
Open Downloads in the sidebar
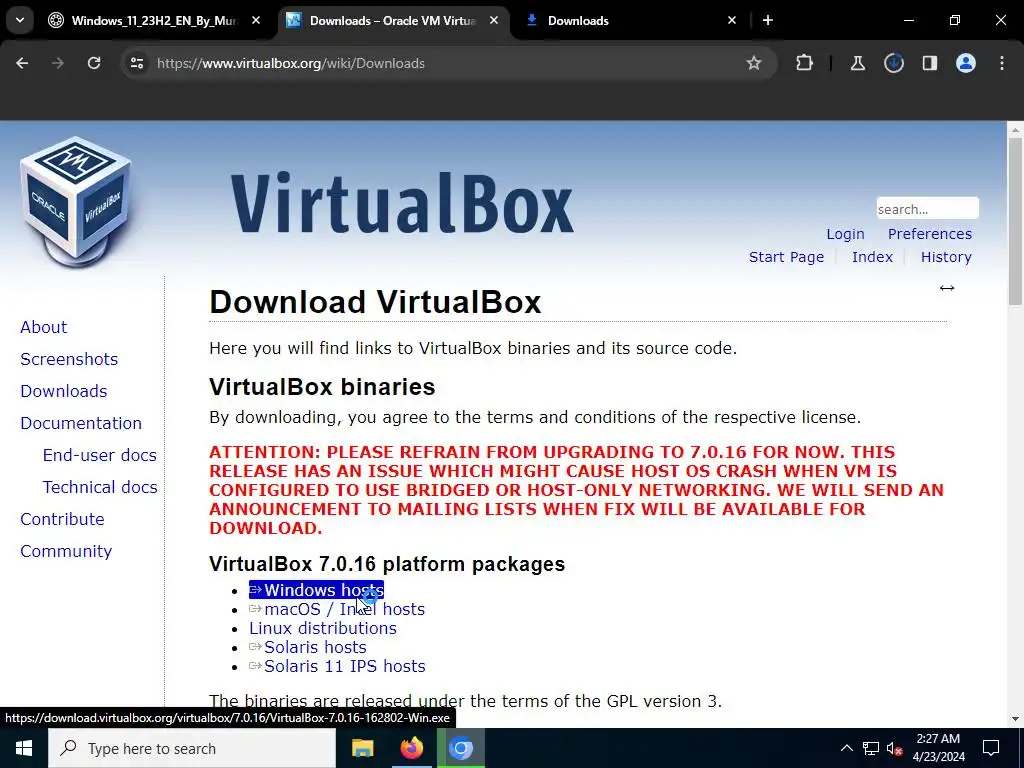point(64,391)
